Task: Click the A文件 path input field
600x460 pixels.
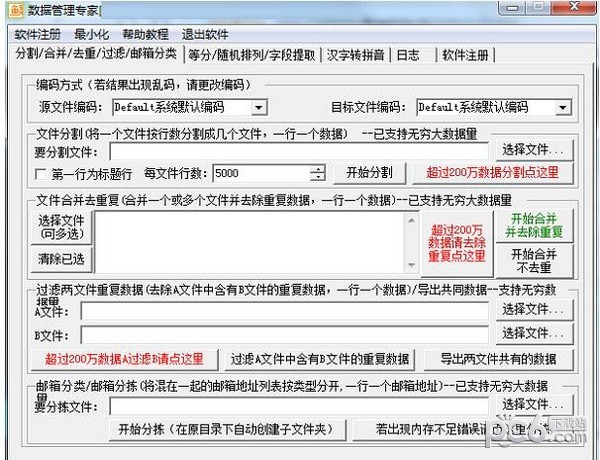Action: pos(285,311)
